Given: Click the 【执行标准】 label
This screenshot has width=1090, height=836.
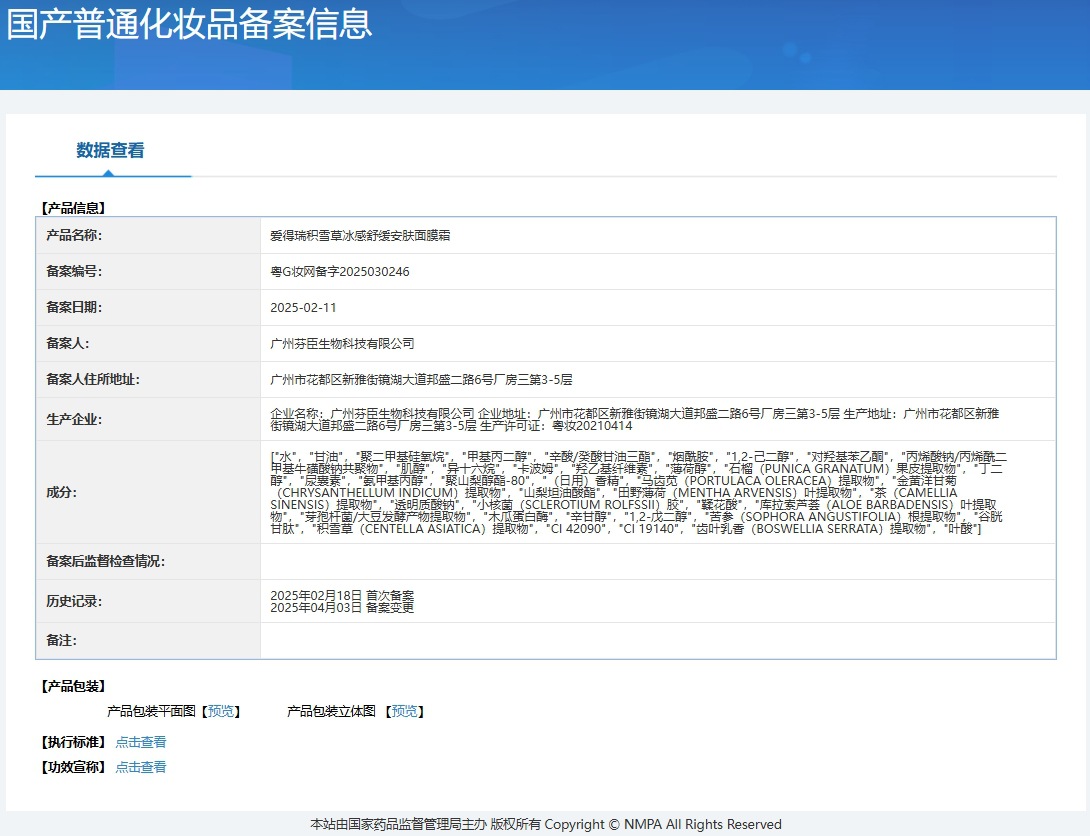Looking at the screenshot, I should click(73, 742).
